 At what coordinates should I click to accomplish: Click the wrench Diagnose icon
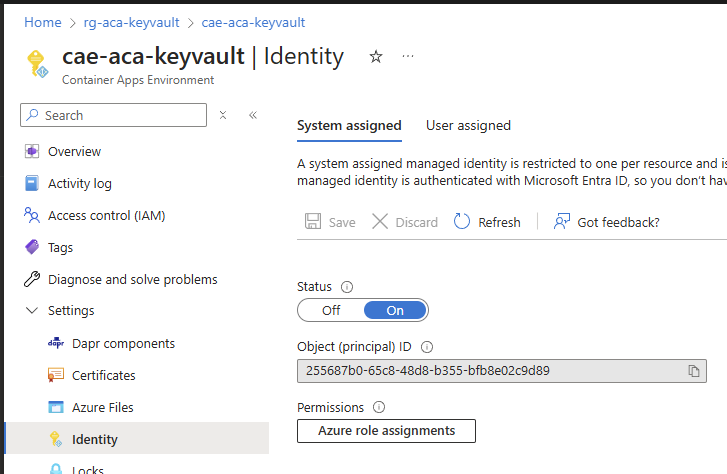point(32,279)
